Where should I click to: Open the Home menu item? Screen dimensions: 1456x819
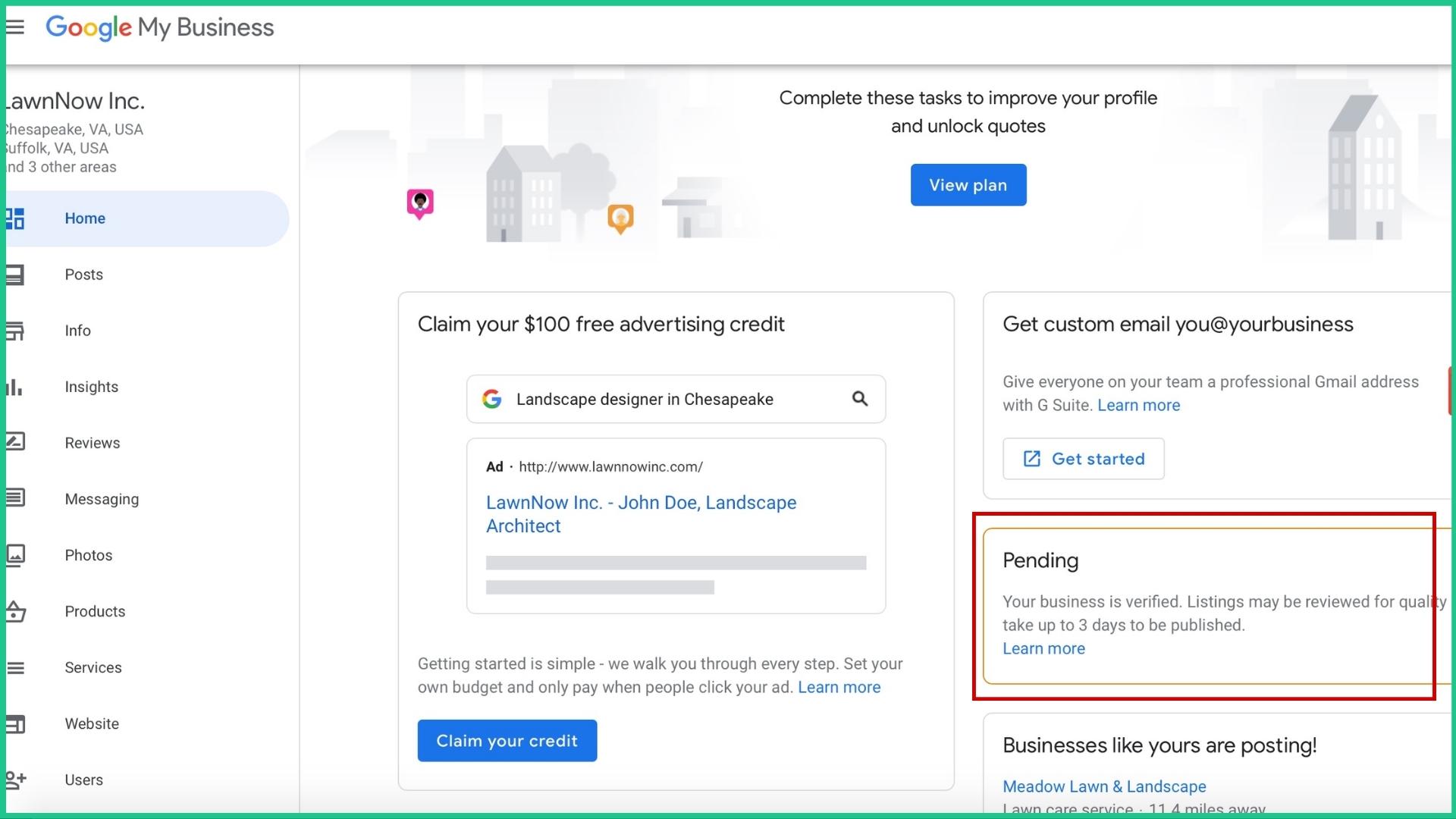click(147, 218)
